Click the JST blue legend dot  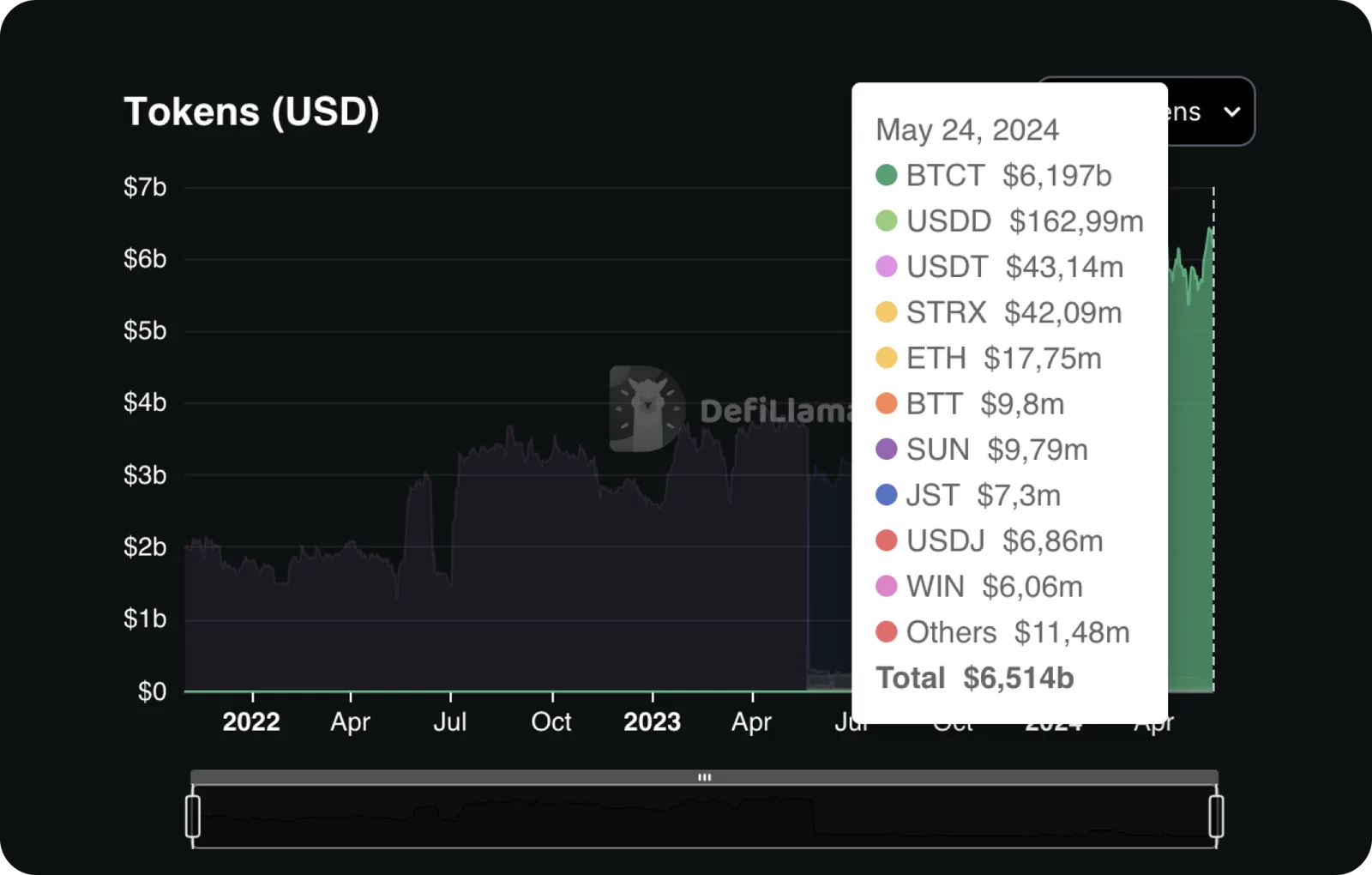coord(886,495)
